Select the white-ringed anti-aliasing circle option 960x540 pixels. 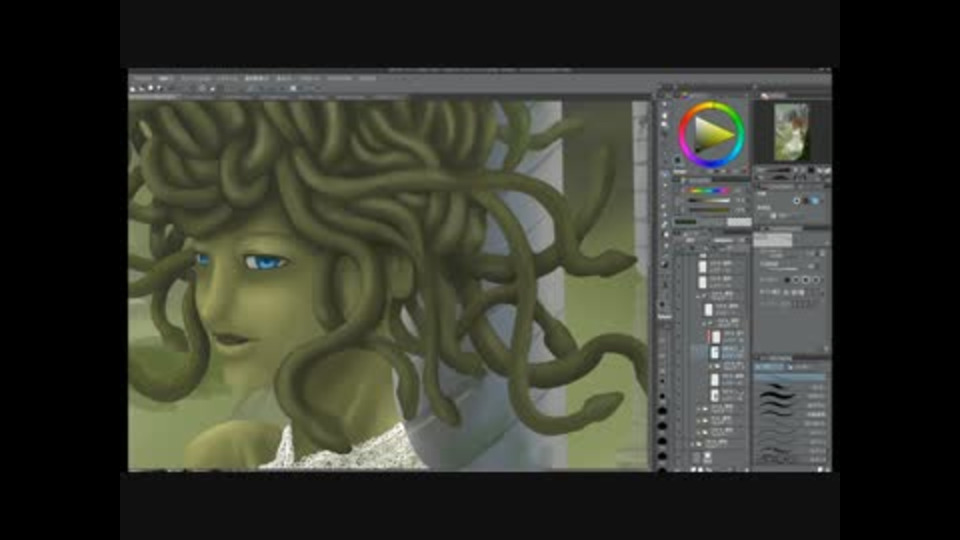[x=797, y=200]
